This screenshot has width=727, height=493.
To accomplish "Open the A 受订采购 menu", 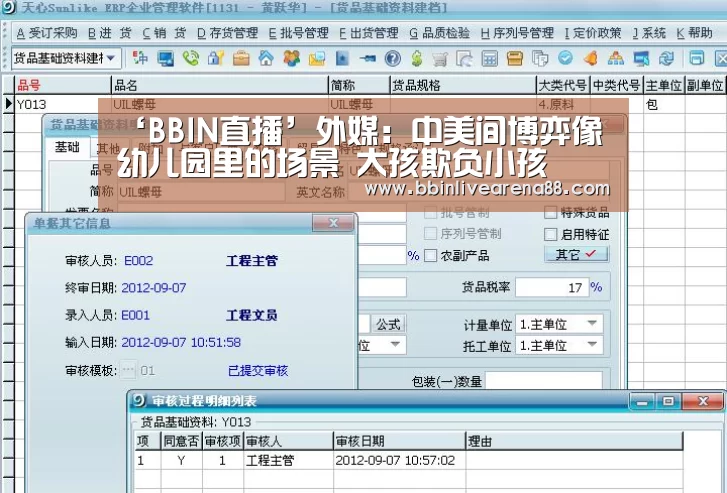I will click(47, 33).
